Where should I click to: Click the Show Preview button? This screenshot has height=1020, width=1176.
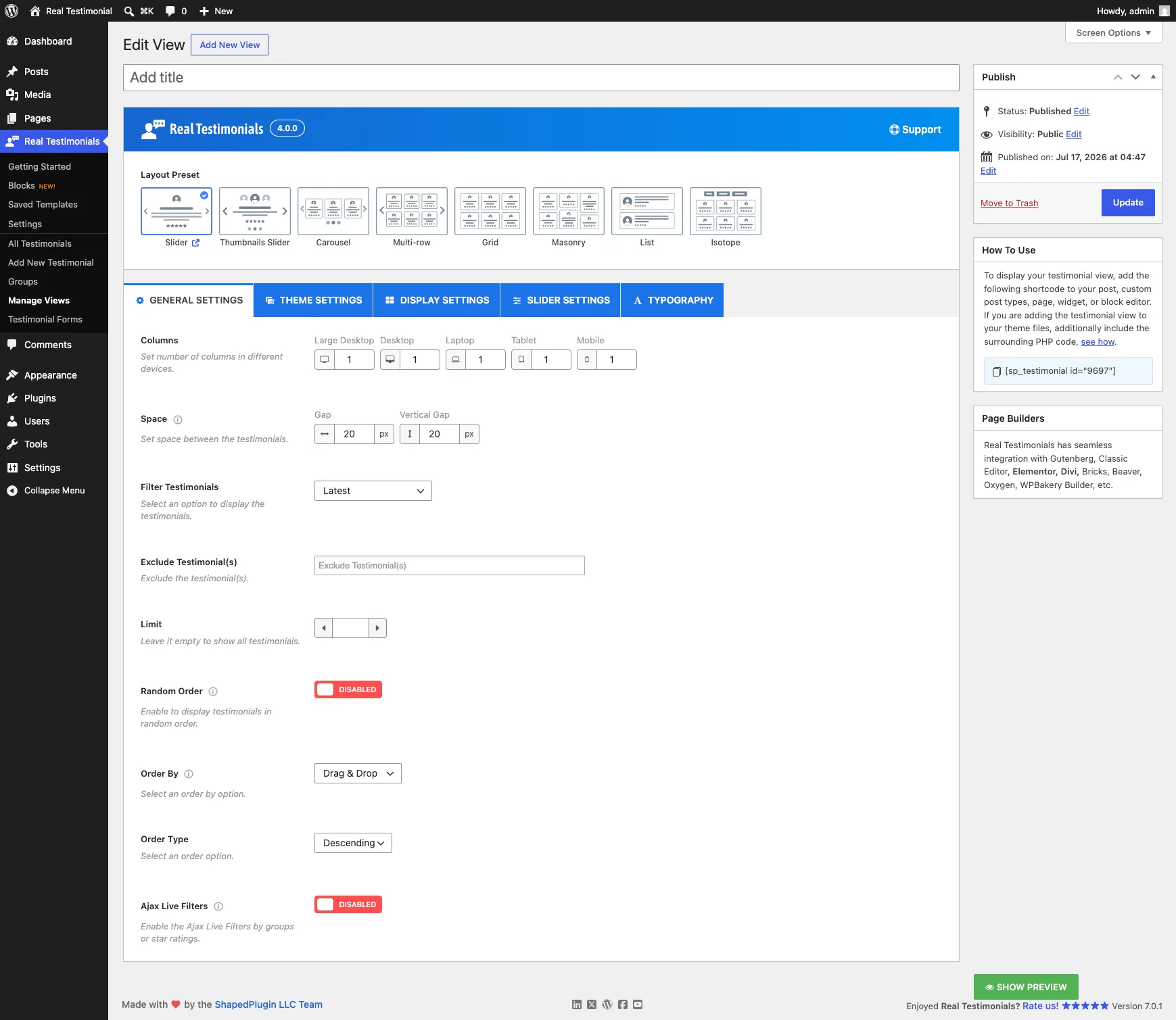click(x=1026, y=987)
